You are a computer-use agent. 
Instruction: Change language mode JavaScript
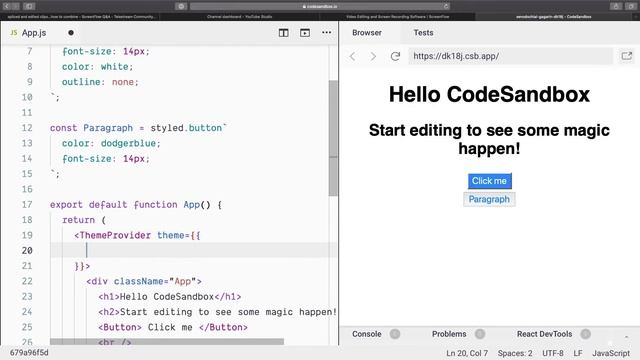tap(611, 353)
